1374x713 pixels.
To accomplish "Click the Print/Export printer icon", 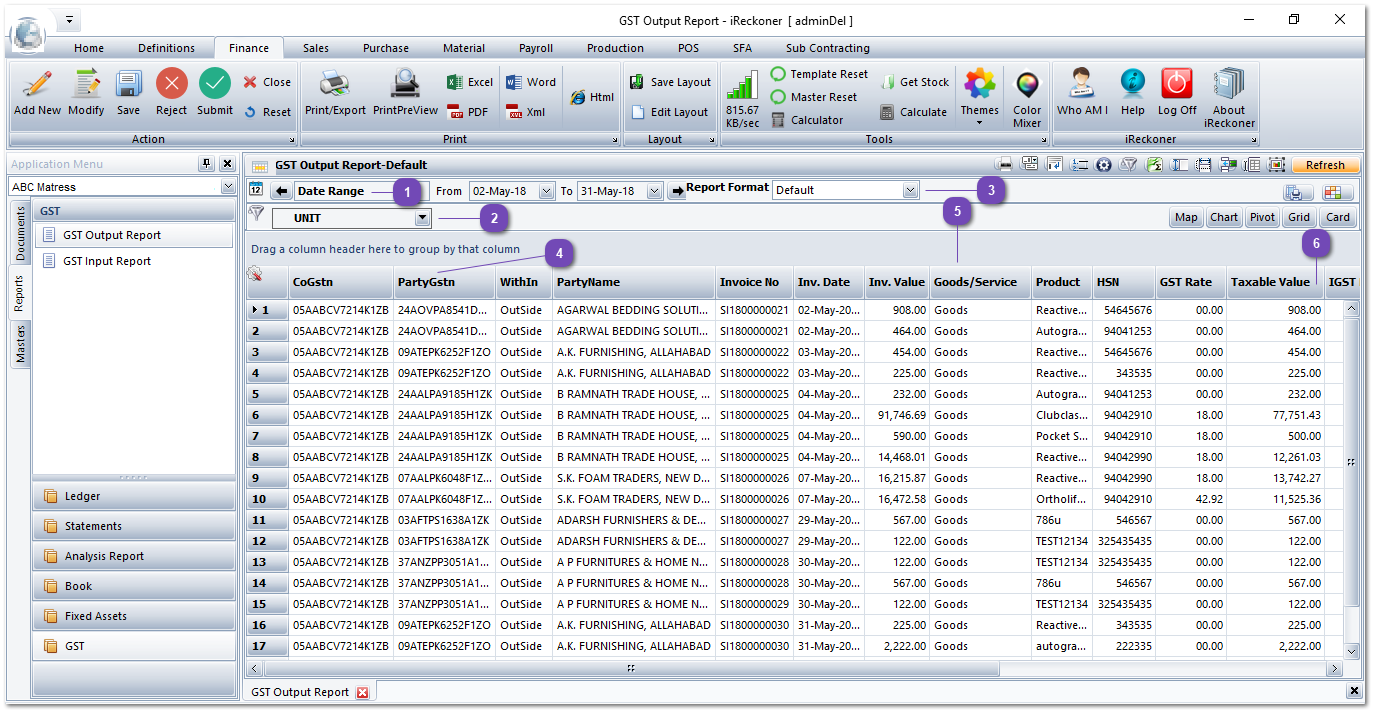I will pyautogui.click(x=335, y=85).
